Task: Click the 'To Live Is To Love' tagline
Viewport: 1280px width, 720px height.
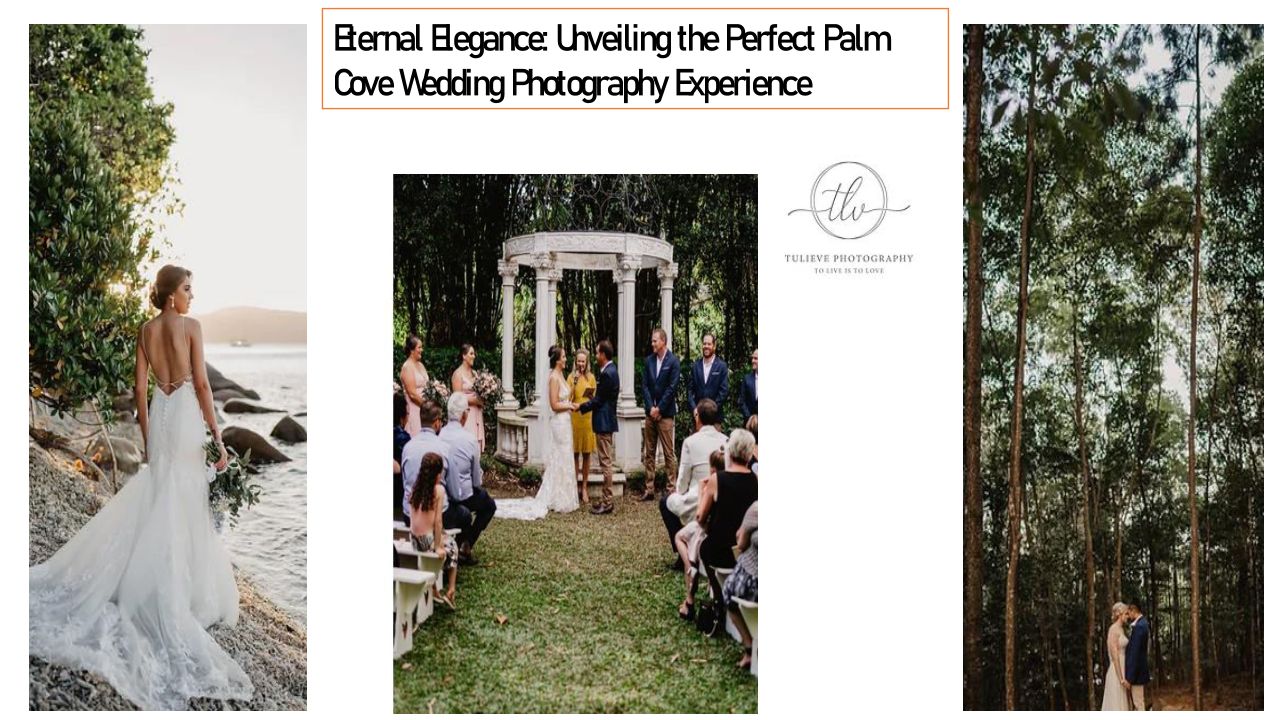Action: click(849, 271)
